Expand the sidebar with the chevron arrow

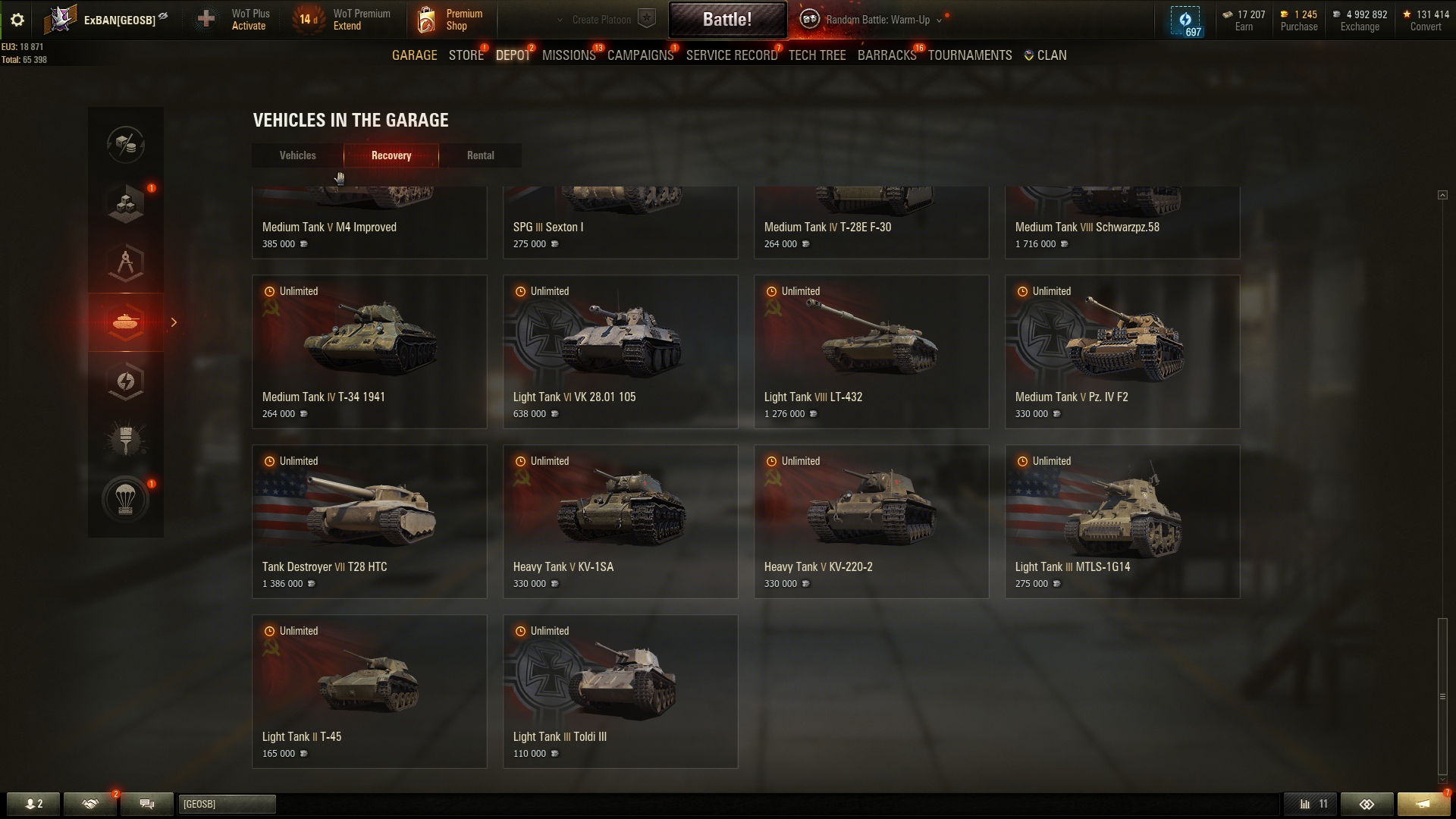pyautogui.click(x=174, y=322)
